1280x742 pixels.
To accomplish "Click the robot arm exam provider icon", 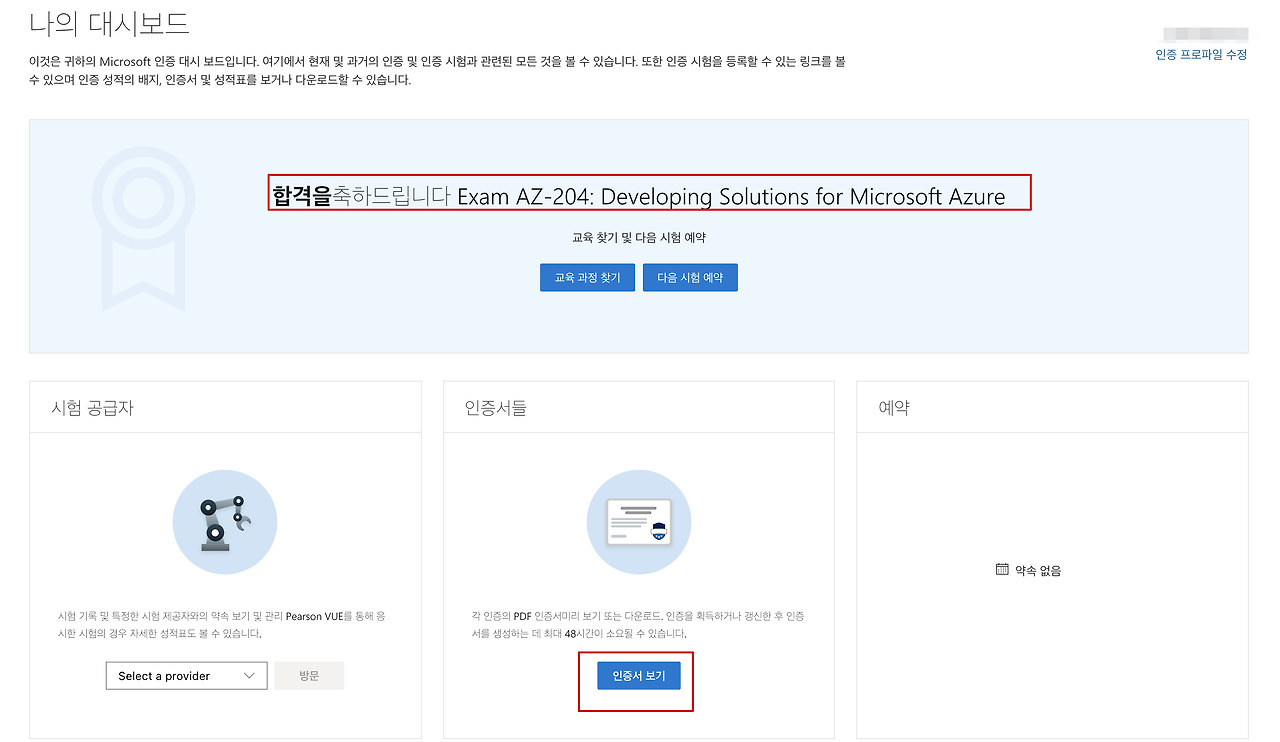I will pos(225,522).
